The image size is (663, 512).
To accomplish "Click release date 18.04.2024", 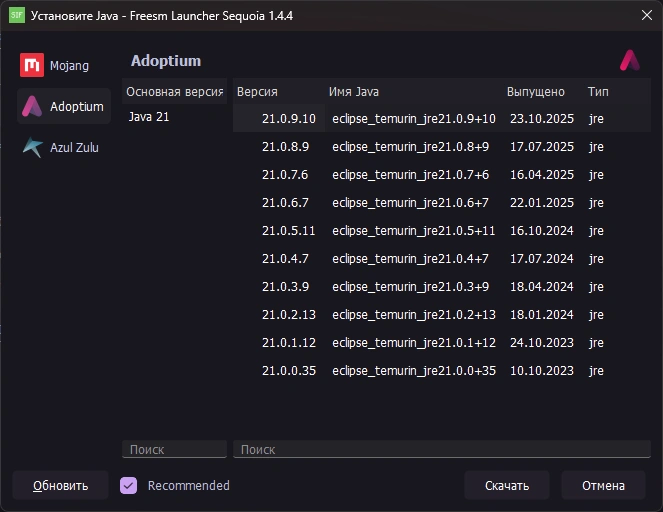I will click(x=542, y=286).
